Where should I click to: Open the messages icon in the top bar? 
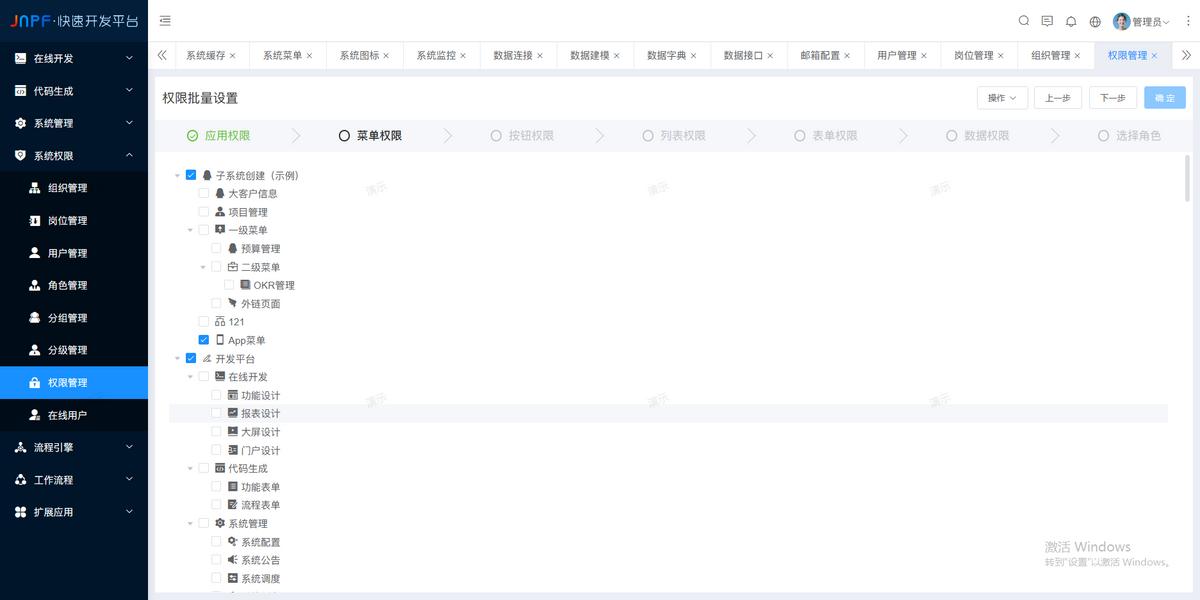coord(1047,20)
